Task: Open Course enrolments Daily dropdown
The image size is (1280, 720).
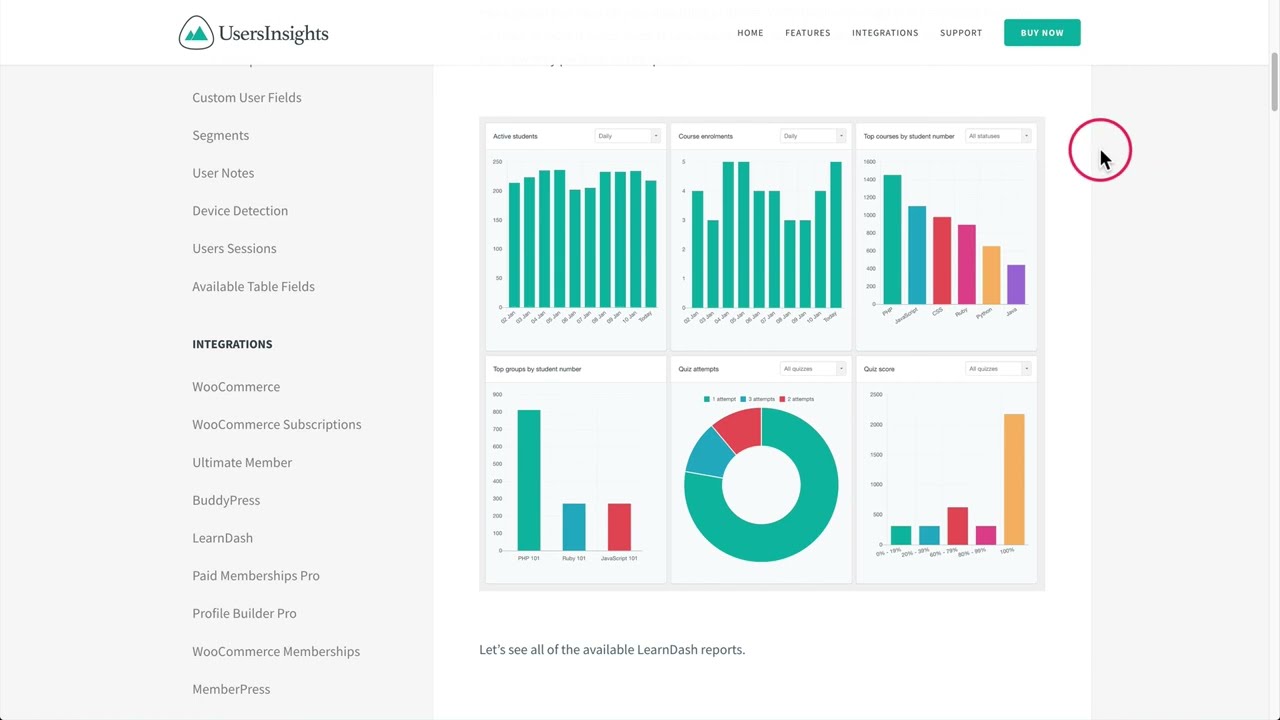Action: (813, 136)
